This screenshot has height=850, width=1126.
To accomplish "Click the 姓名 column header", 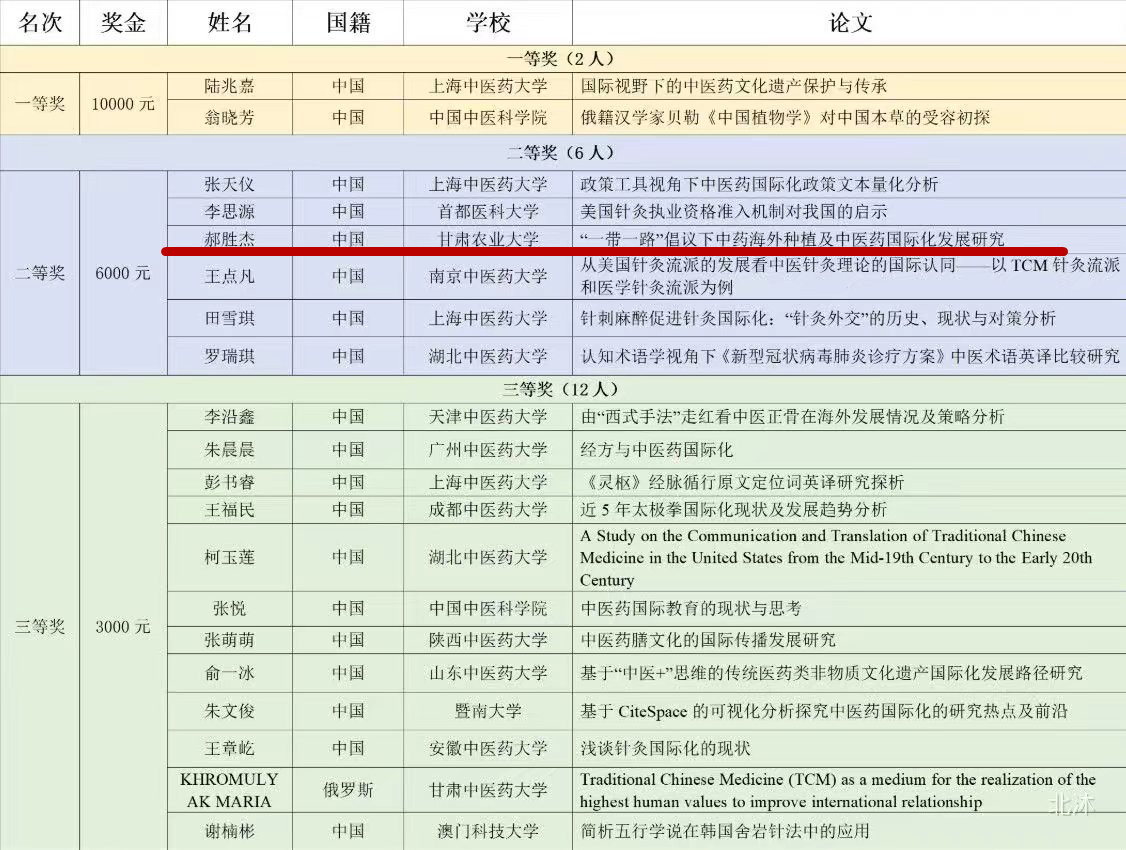I will point(230,23).
